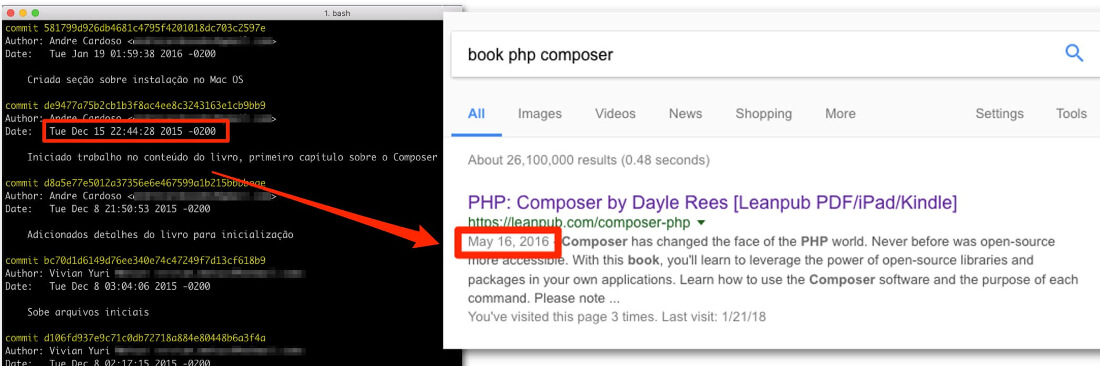Open PHP: Composer by Dayle Rees link
Image resolution: width=1100 pixels, height=366 pixels.
pyautogui.click(x=713, y=203)
